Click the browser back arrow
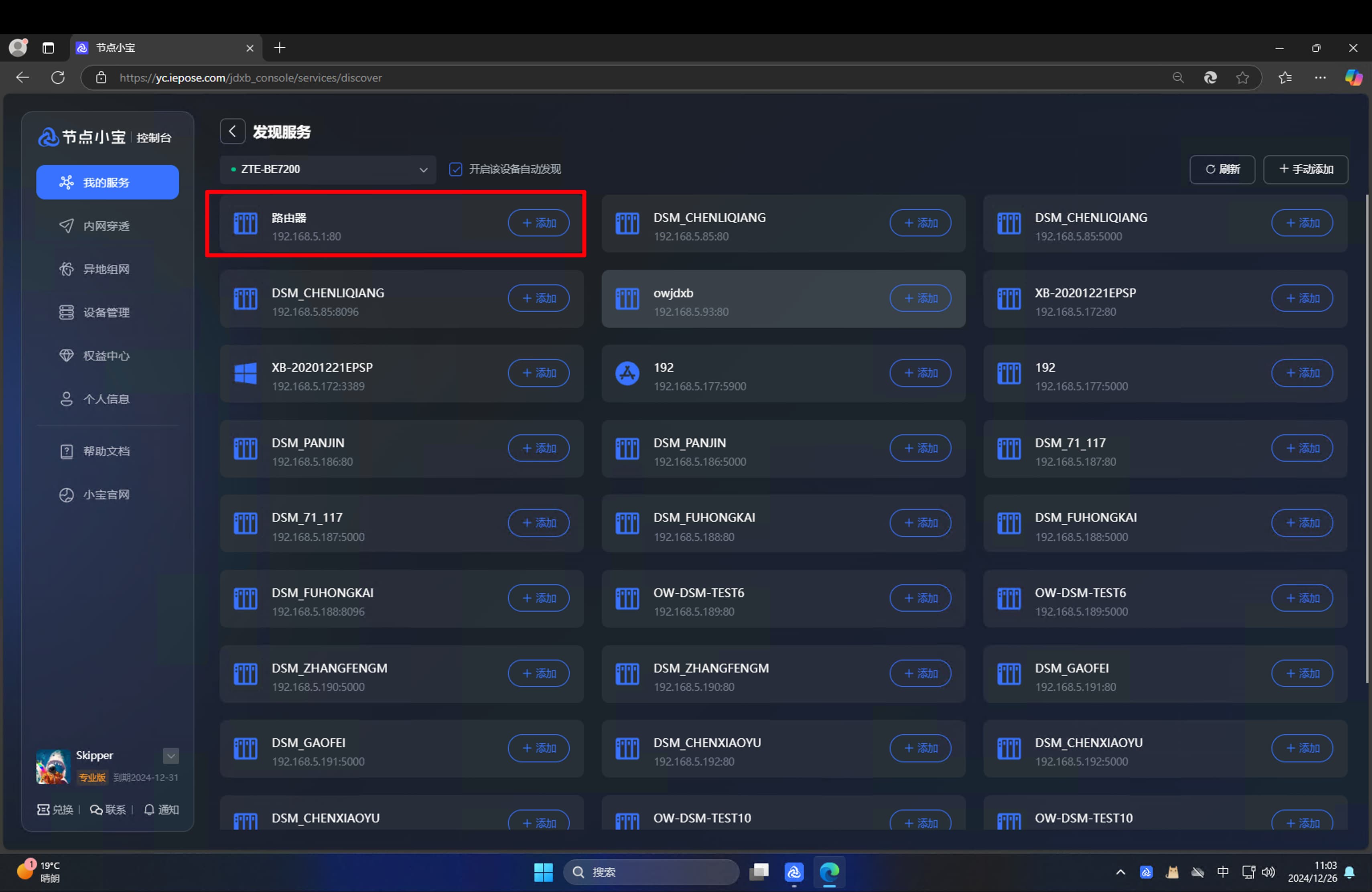This screenshot has width=1372, height=892. coord(22,78)
